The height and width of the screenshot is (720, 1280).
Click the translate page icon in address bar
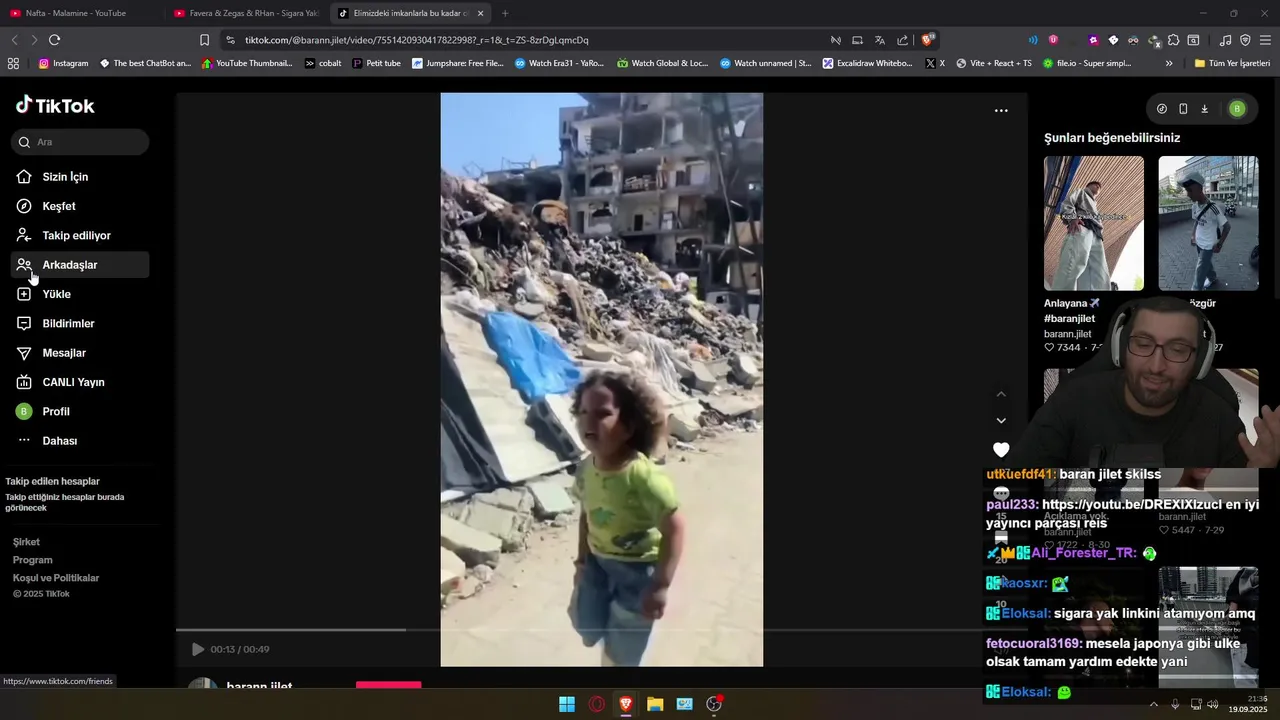pyautogui.click(x=879, y=40)
